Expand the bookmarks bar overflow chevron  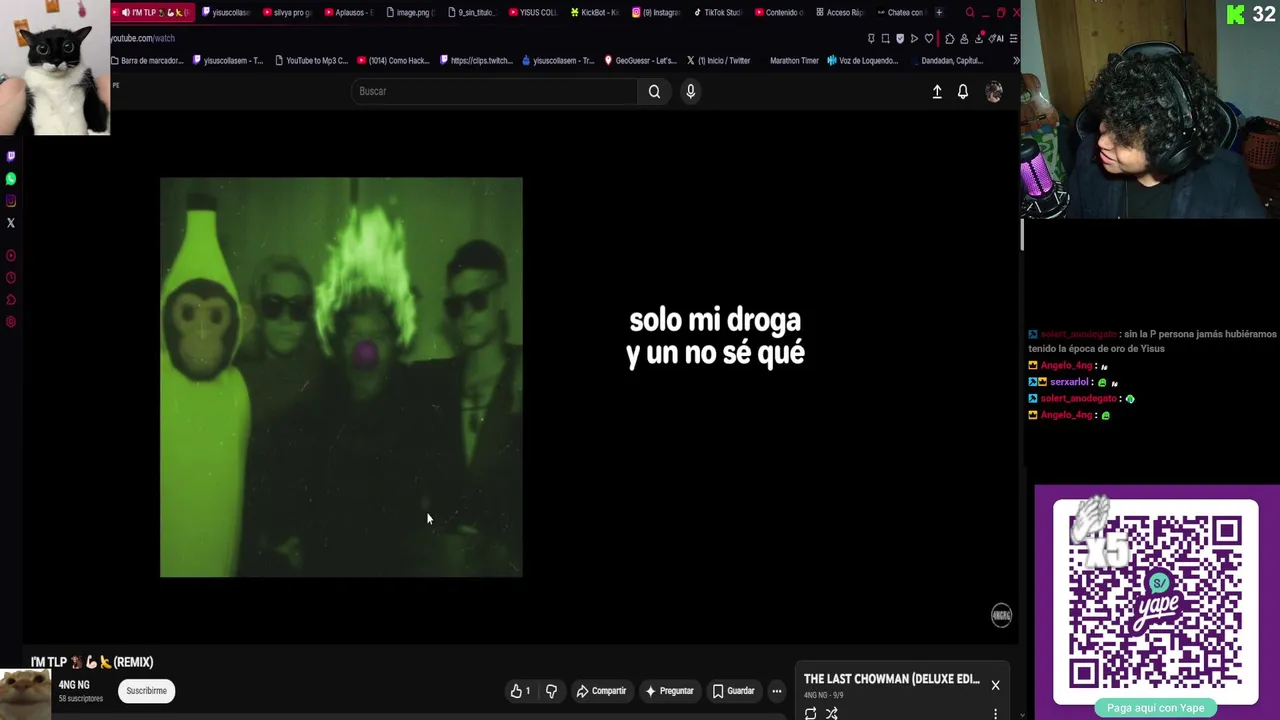point(1016,61)
